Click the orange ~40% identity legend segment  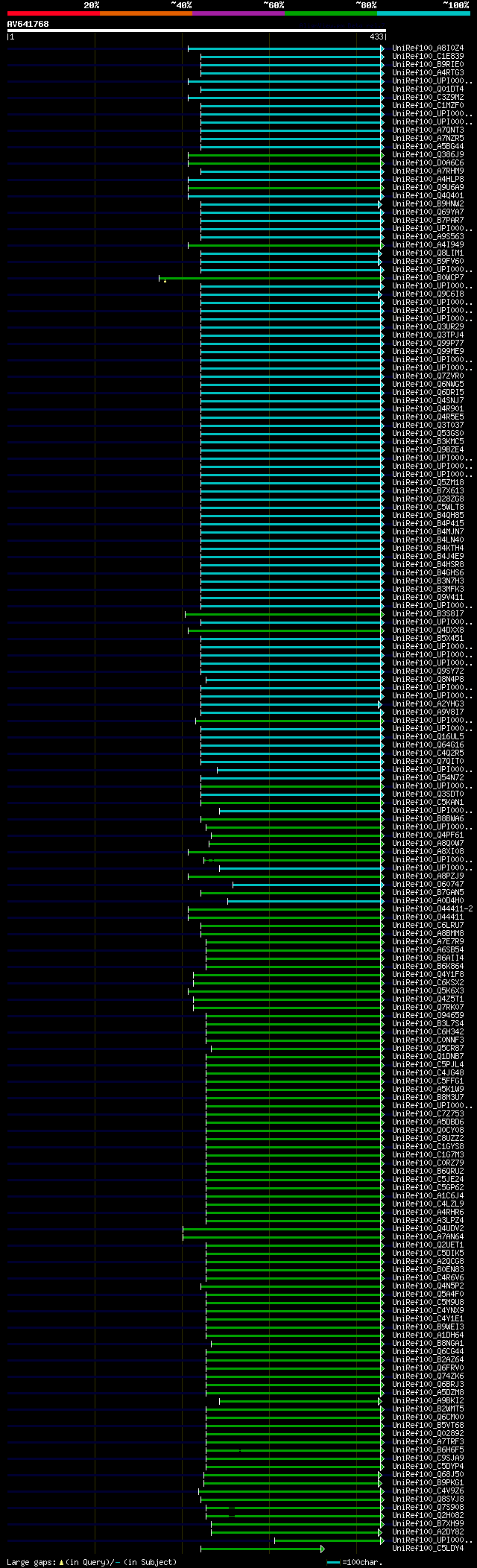pos(145,13)
